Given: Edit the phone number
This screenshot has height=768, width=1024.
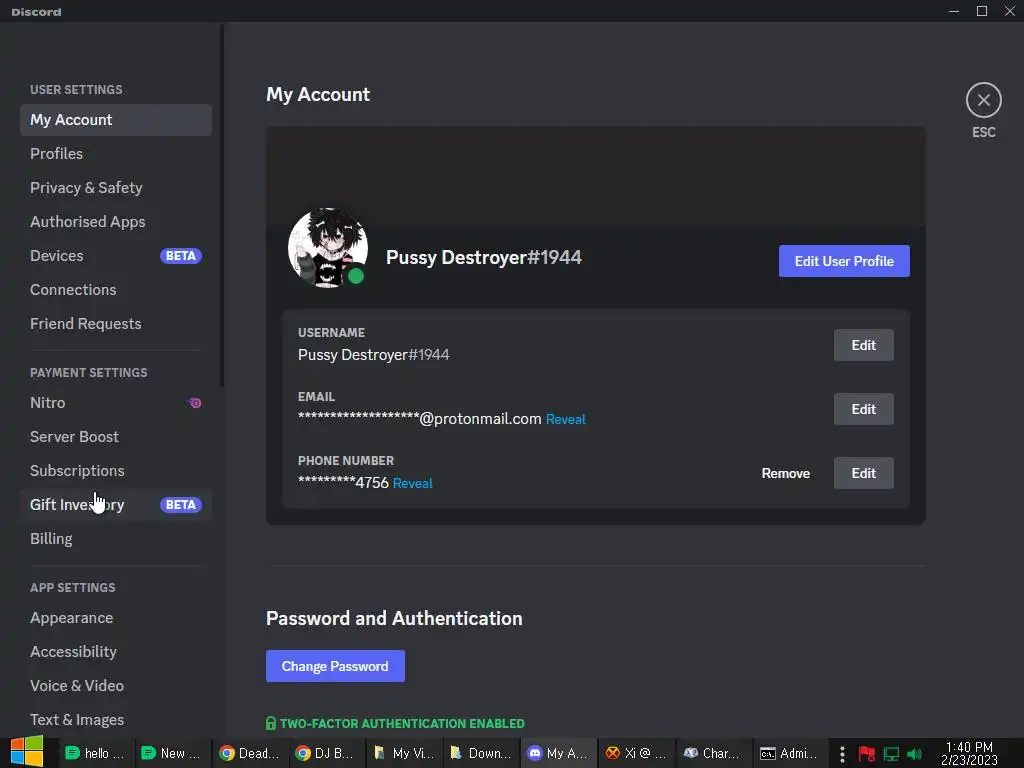Looking at the screenshot, I should pyautogui.click(x=863, y=473).
